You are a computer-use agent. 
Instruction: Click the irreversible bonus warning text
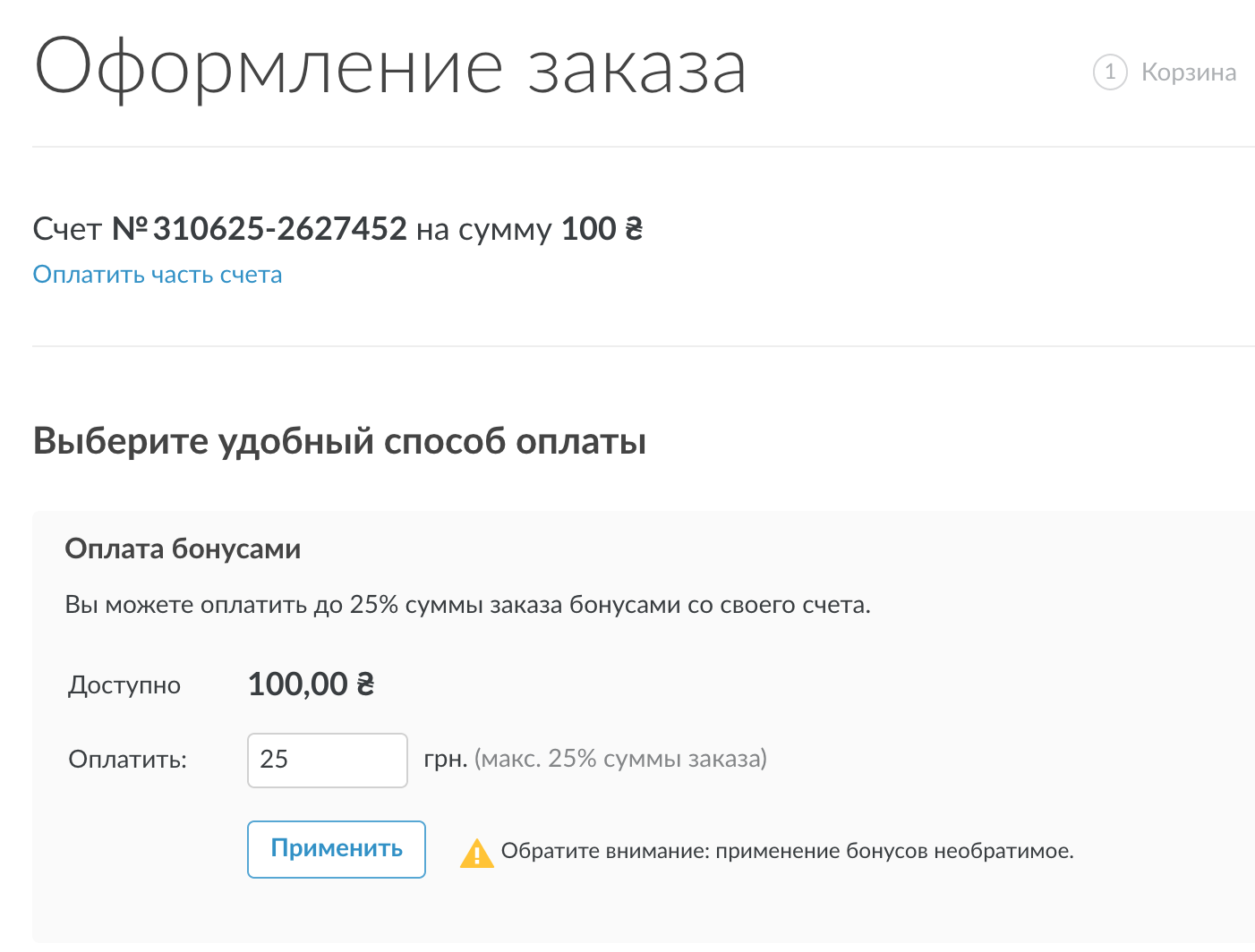(787, 851)
